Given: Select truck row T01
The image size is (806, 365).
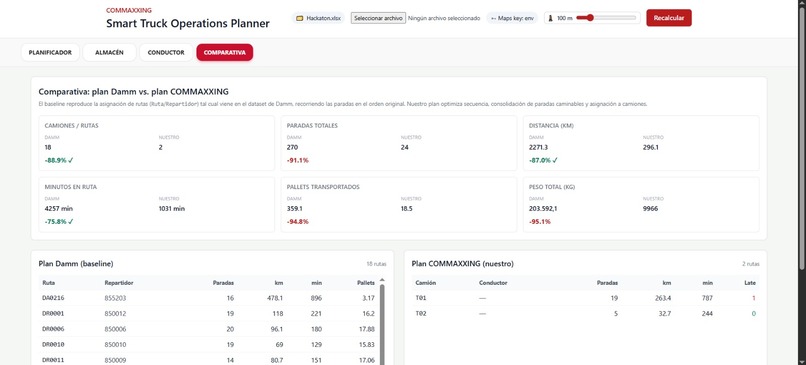Looking at the screenshot, I should click(585, 298).
